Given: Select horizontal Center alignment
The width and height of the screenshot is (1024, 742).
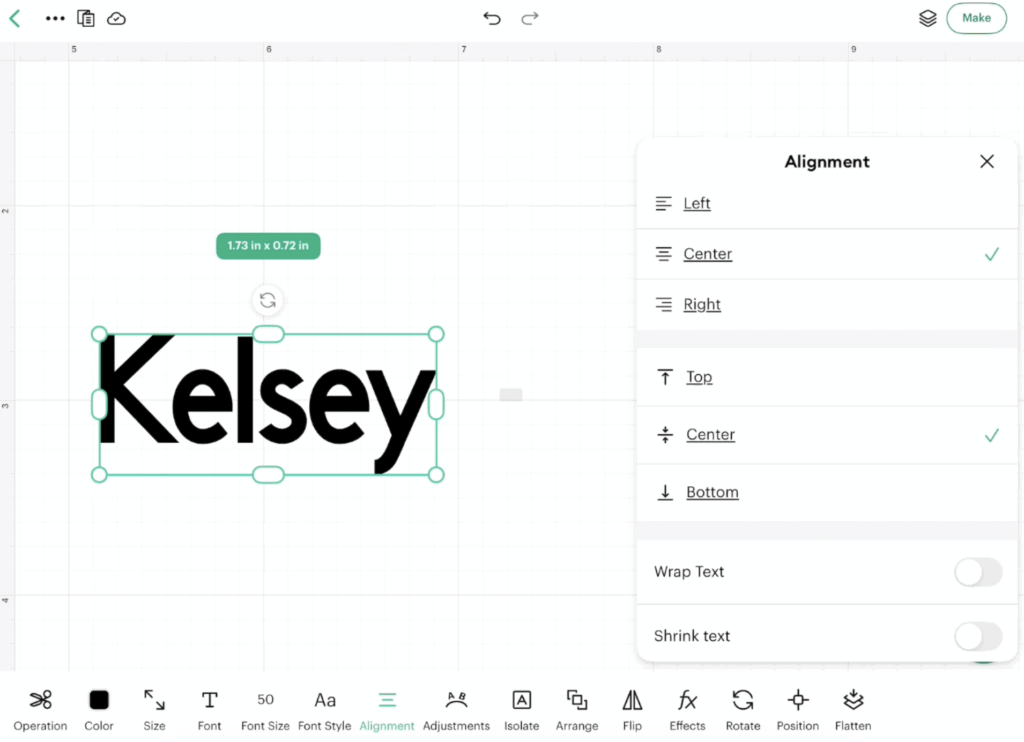Looking at the screenshot, I should click(827, 254).
